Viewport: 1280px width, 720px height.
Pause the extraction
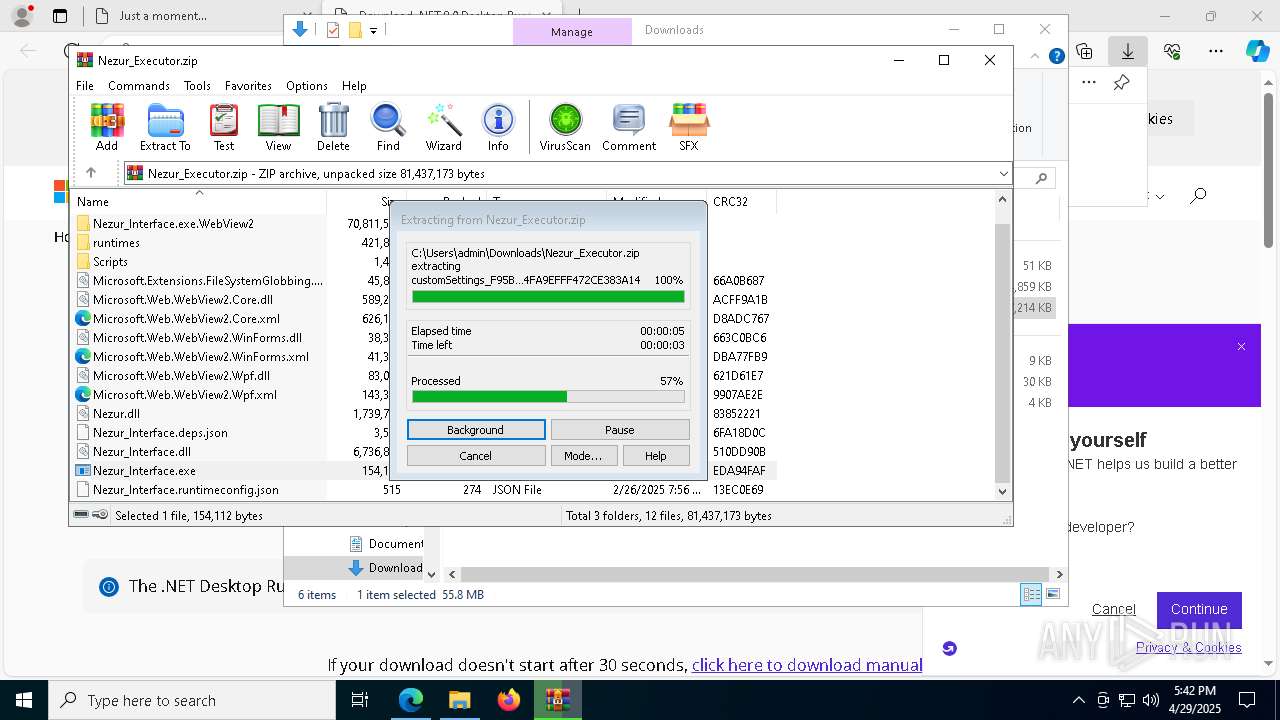click(620, 430)
